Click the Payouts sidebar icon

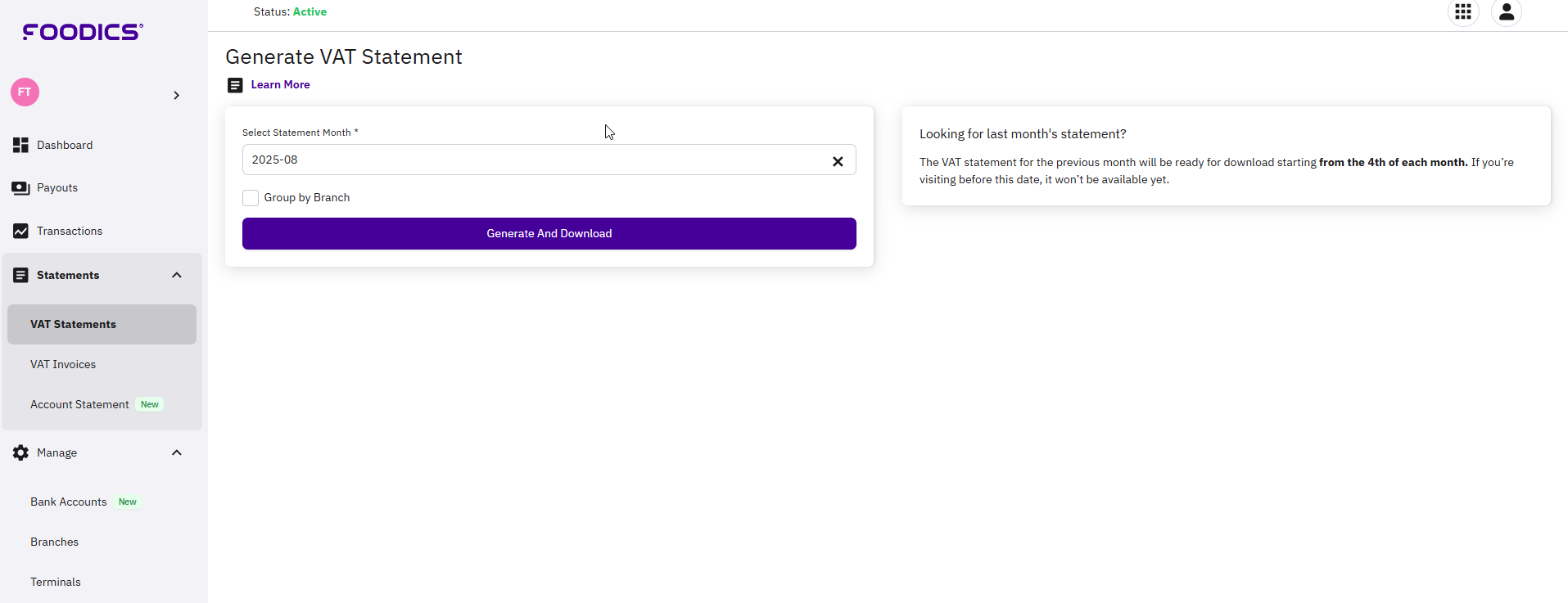(20, 188)
